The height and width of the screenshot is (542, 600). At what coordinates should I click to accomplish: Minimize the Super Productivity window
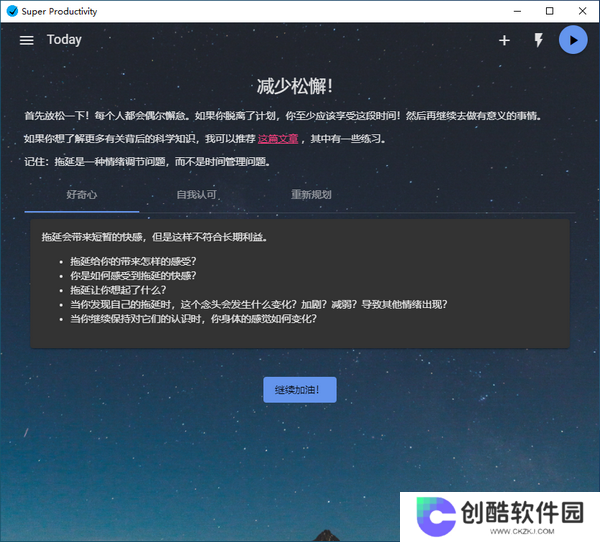coord(517,11)
